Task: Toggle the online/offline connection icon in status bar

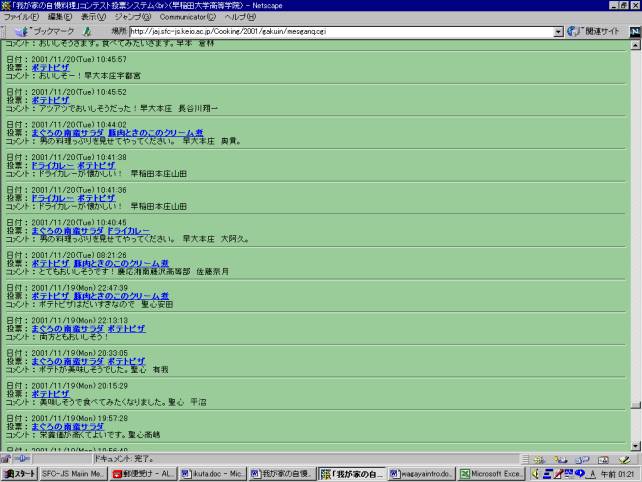Action: tap(22, 459)
